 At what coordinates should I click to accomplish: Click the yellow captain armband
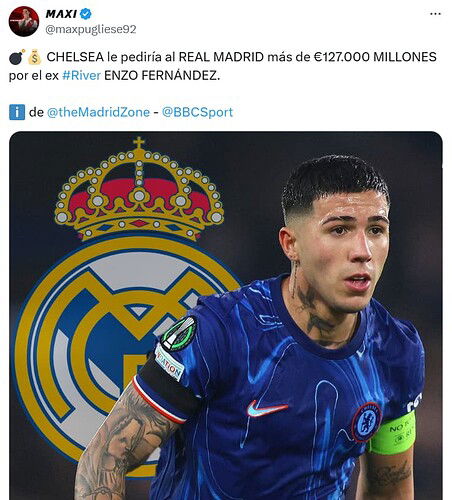[393, 434]
